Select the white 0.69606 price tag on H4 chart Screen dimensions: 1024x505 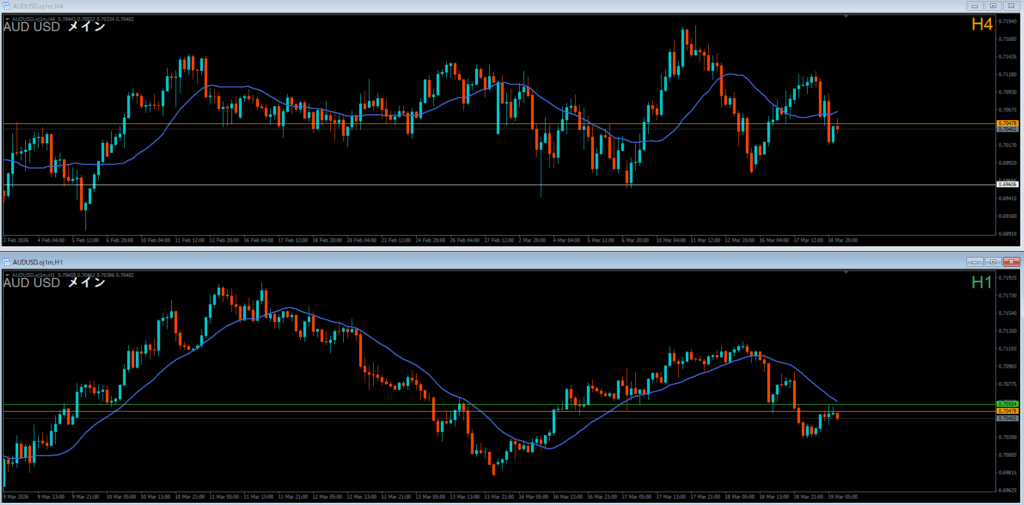(x=1007, y=184)
